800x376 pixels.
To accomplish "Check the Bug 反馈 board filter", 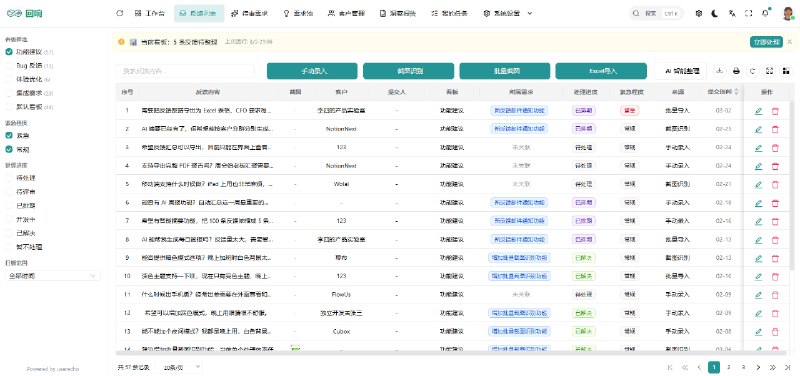I will tap(9, 65).
